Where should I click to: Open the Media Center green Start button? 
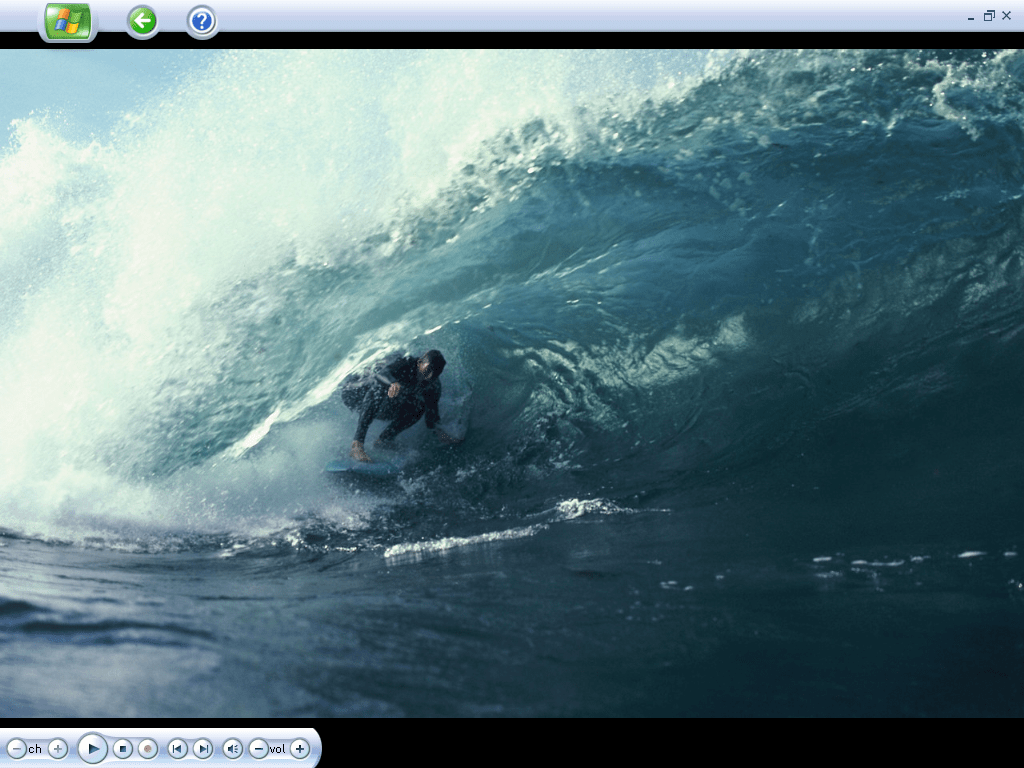[68, 21]
